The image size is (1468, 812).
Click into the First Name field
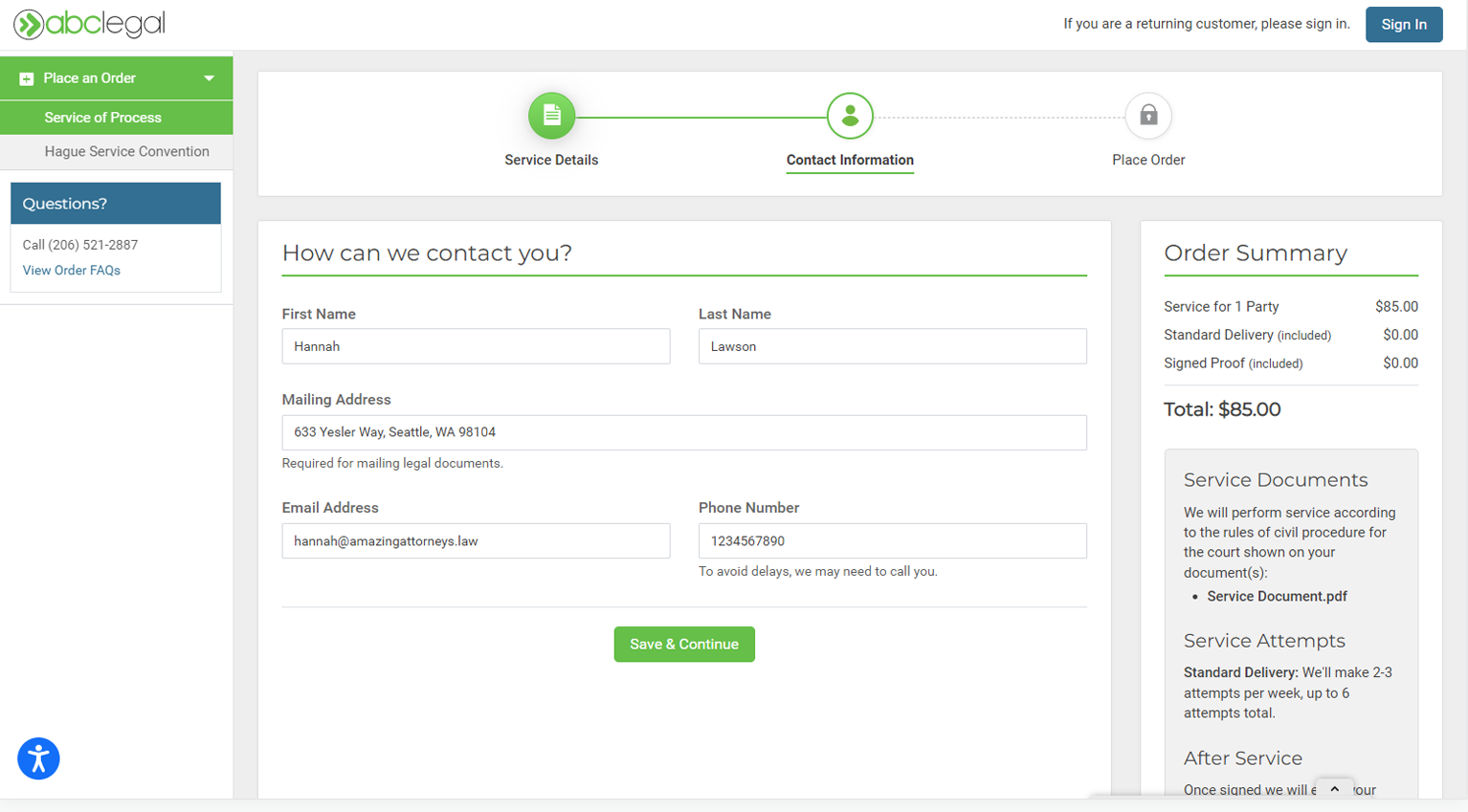476,346
